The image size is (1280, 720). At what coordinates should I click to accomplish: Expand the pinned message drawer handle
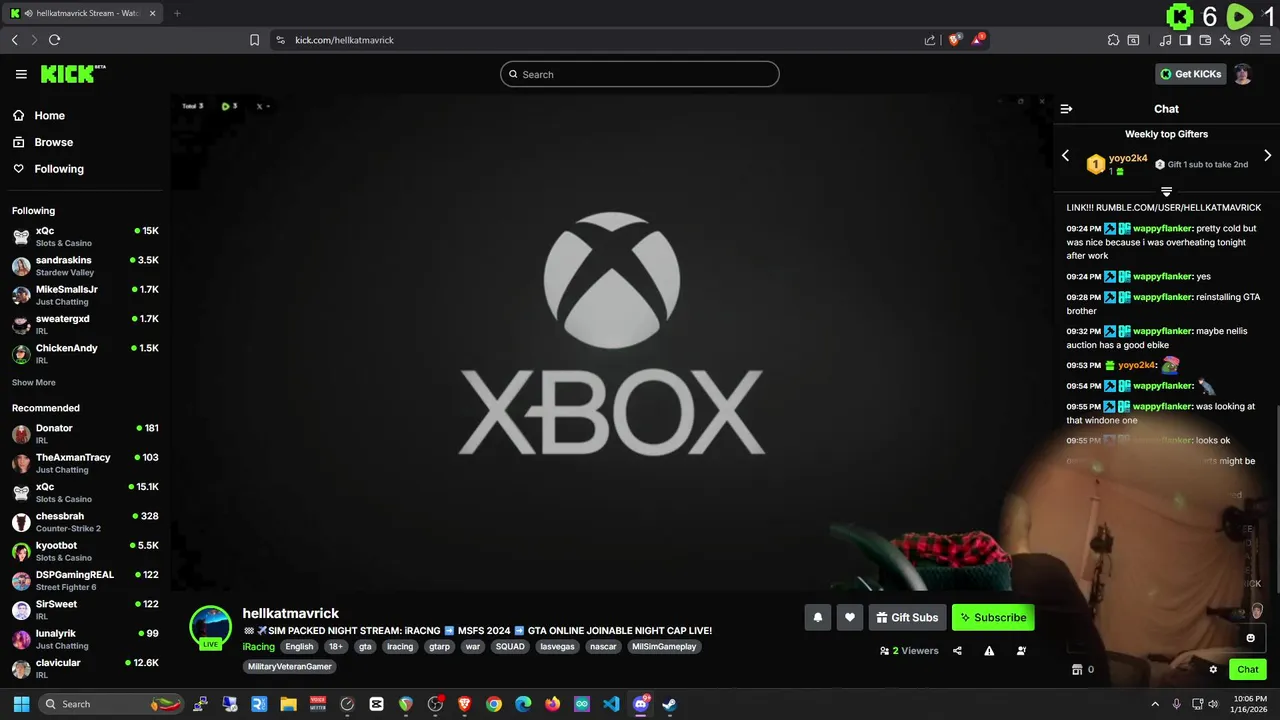[1166, 191]
